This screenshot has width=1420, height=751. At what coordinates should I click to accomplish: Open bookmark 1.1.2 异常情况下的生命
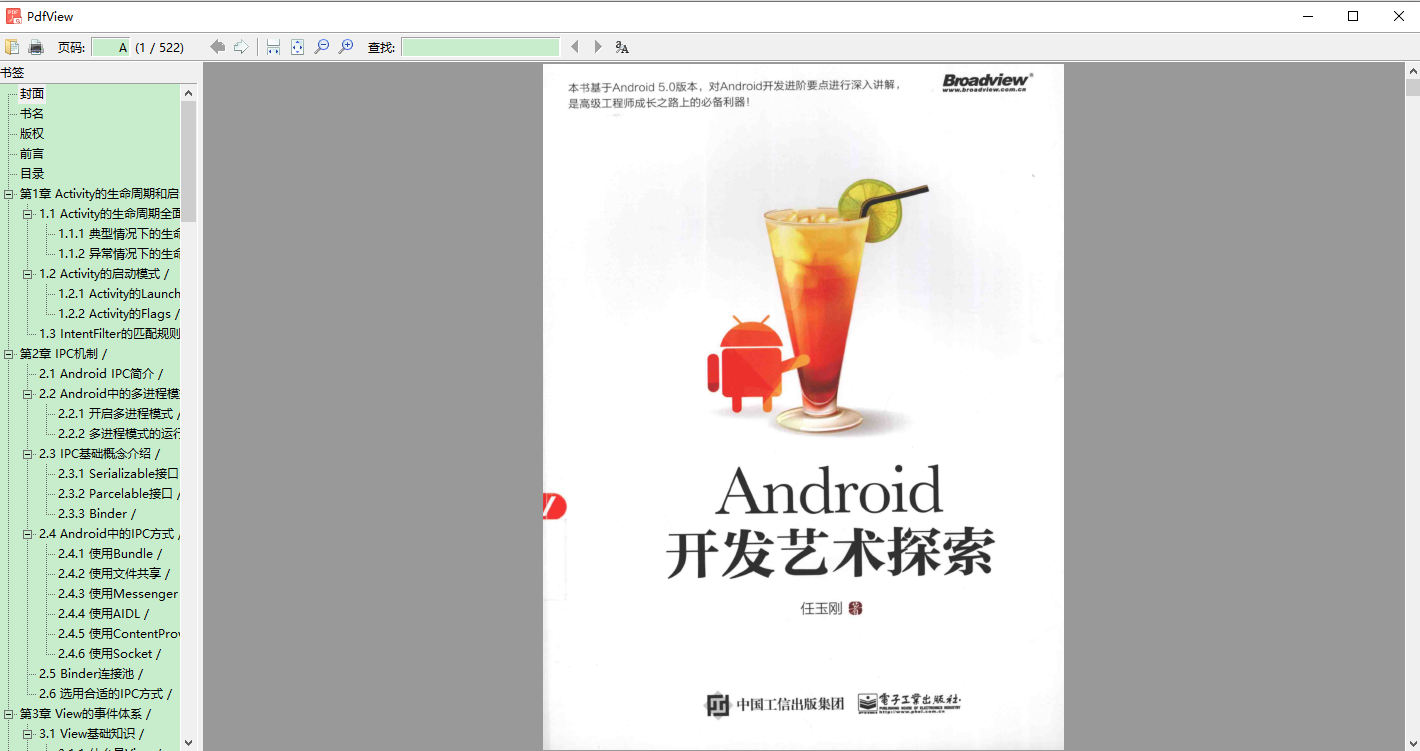coord(119,254)
